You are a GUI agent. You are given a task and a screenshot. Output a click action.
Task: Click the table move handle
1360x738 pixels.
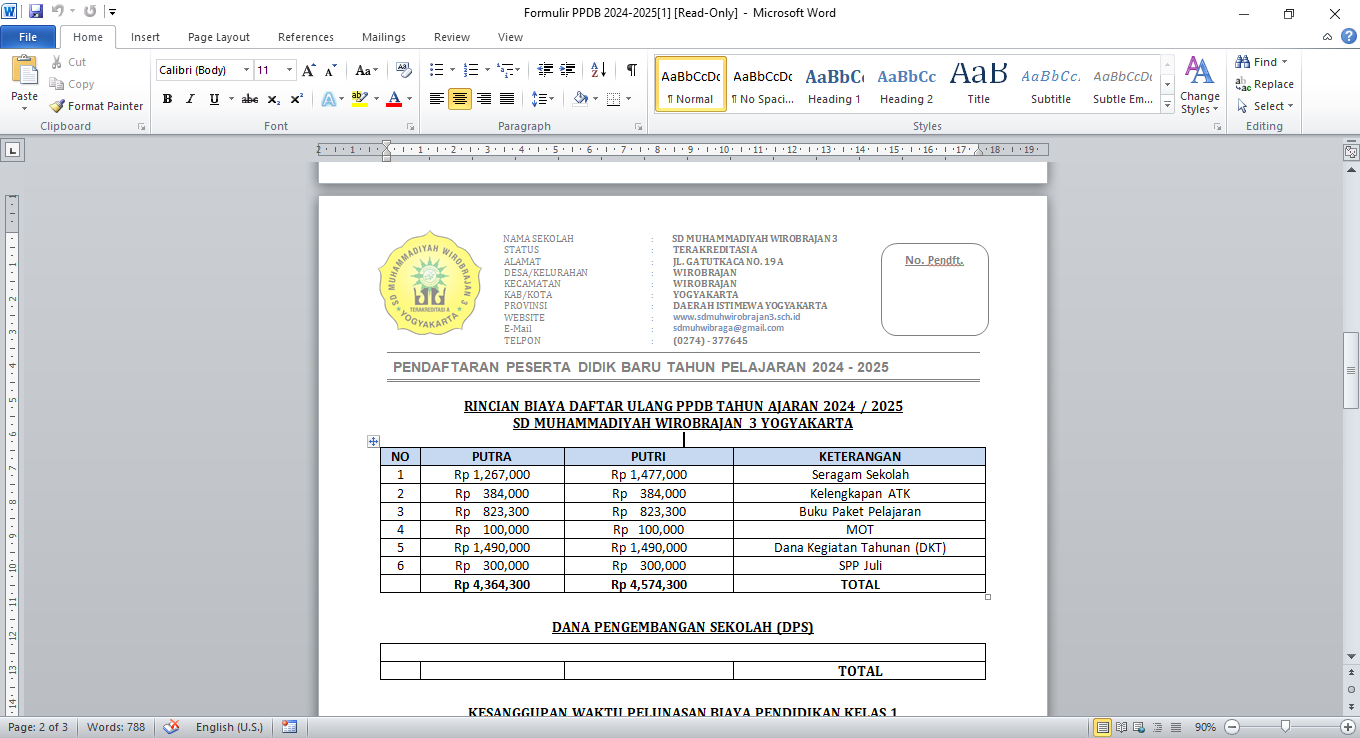pyautogui.click(x=373, y=441)
